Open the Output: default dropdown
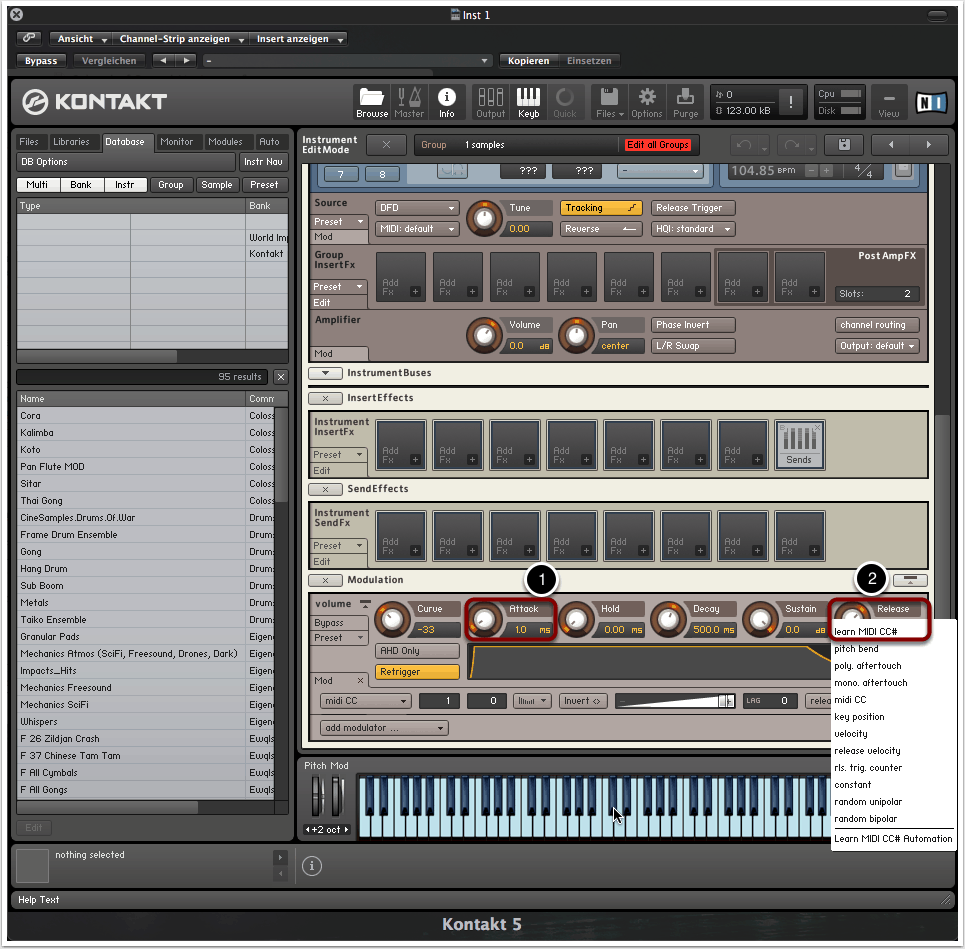The height and width of the screenshot is (949, 965). coord(877,346)
